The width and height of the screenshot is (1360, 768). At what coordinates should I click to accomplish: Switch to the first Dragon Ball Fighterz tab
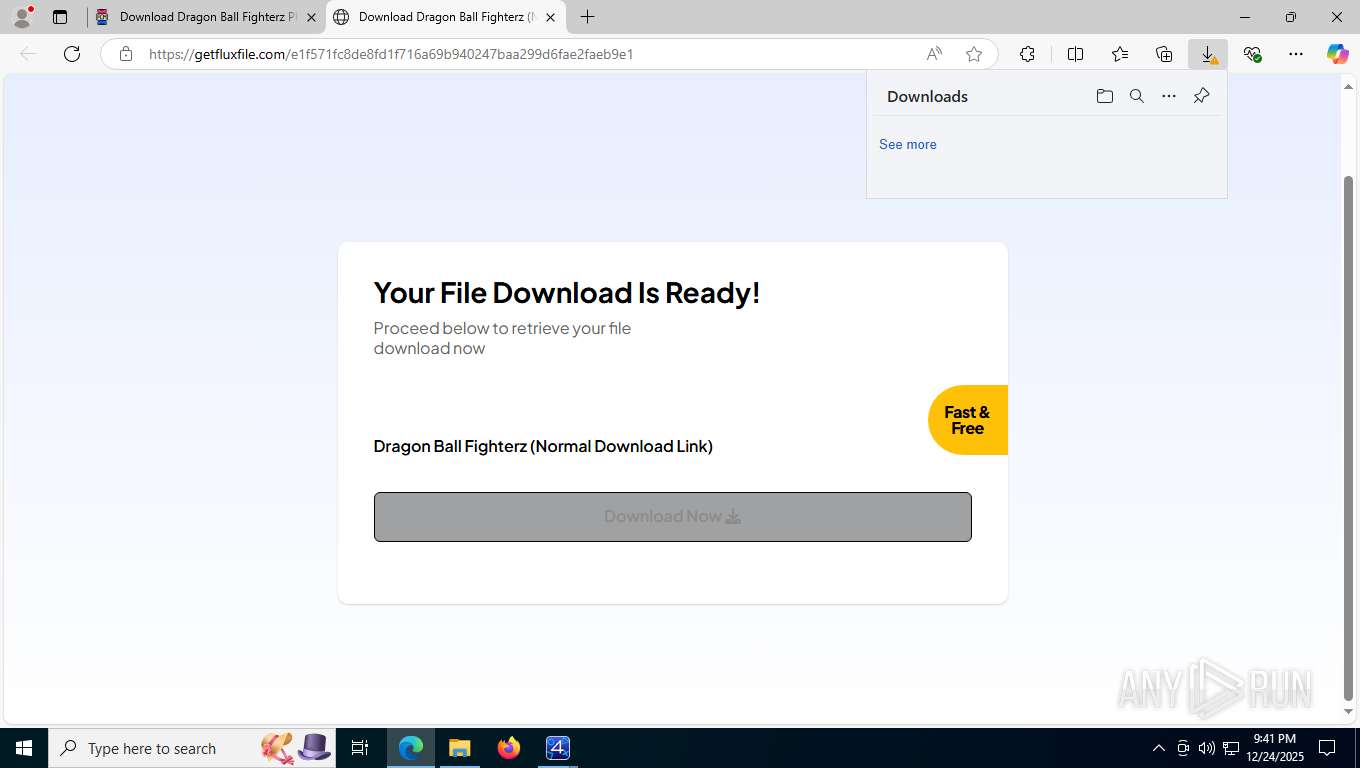206,17
